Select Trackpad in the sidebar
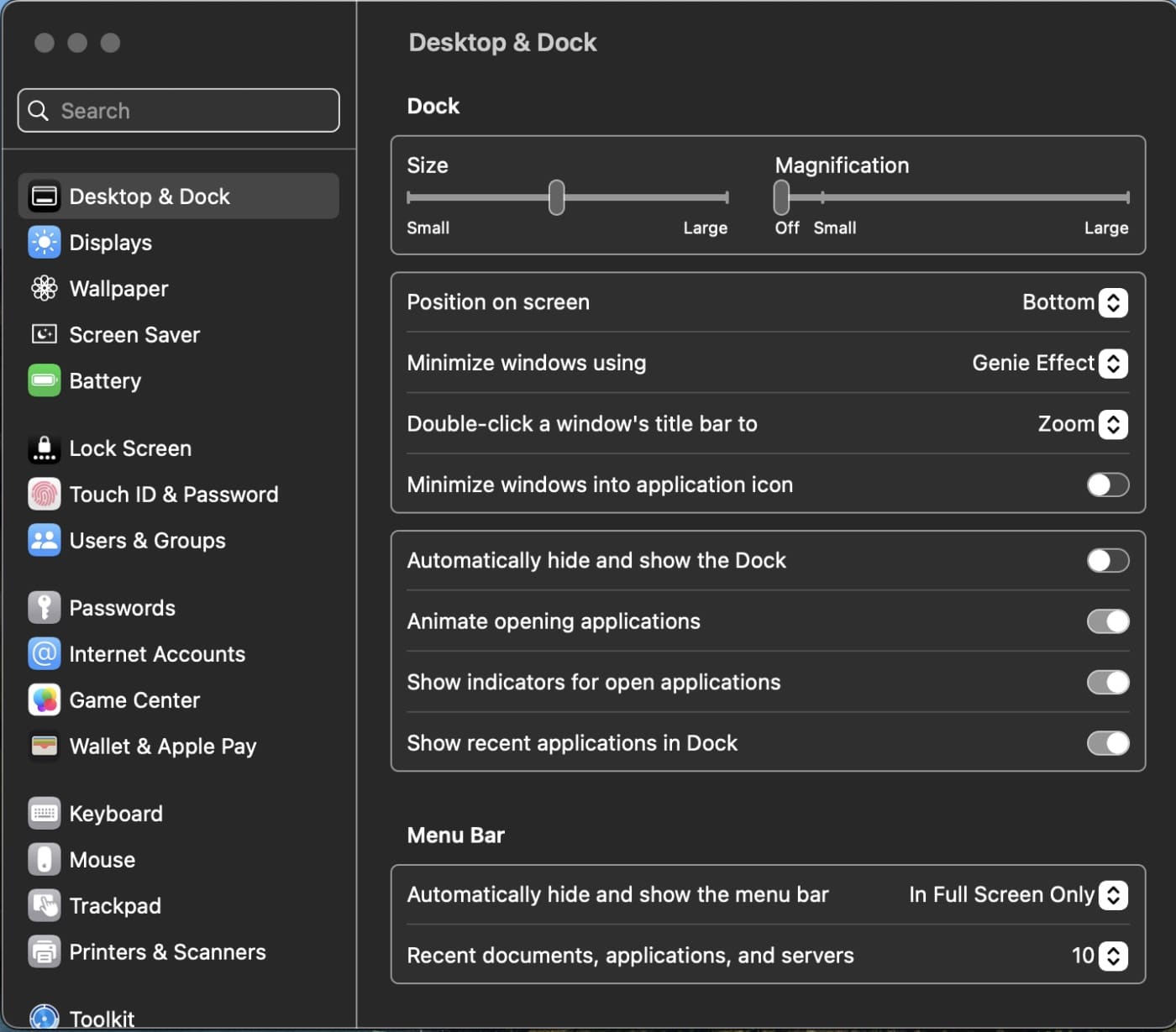This screenshot has height=1032, width=1176. [115, 906]
